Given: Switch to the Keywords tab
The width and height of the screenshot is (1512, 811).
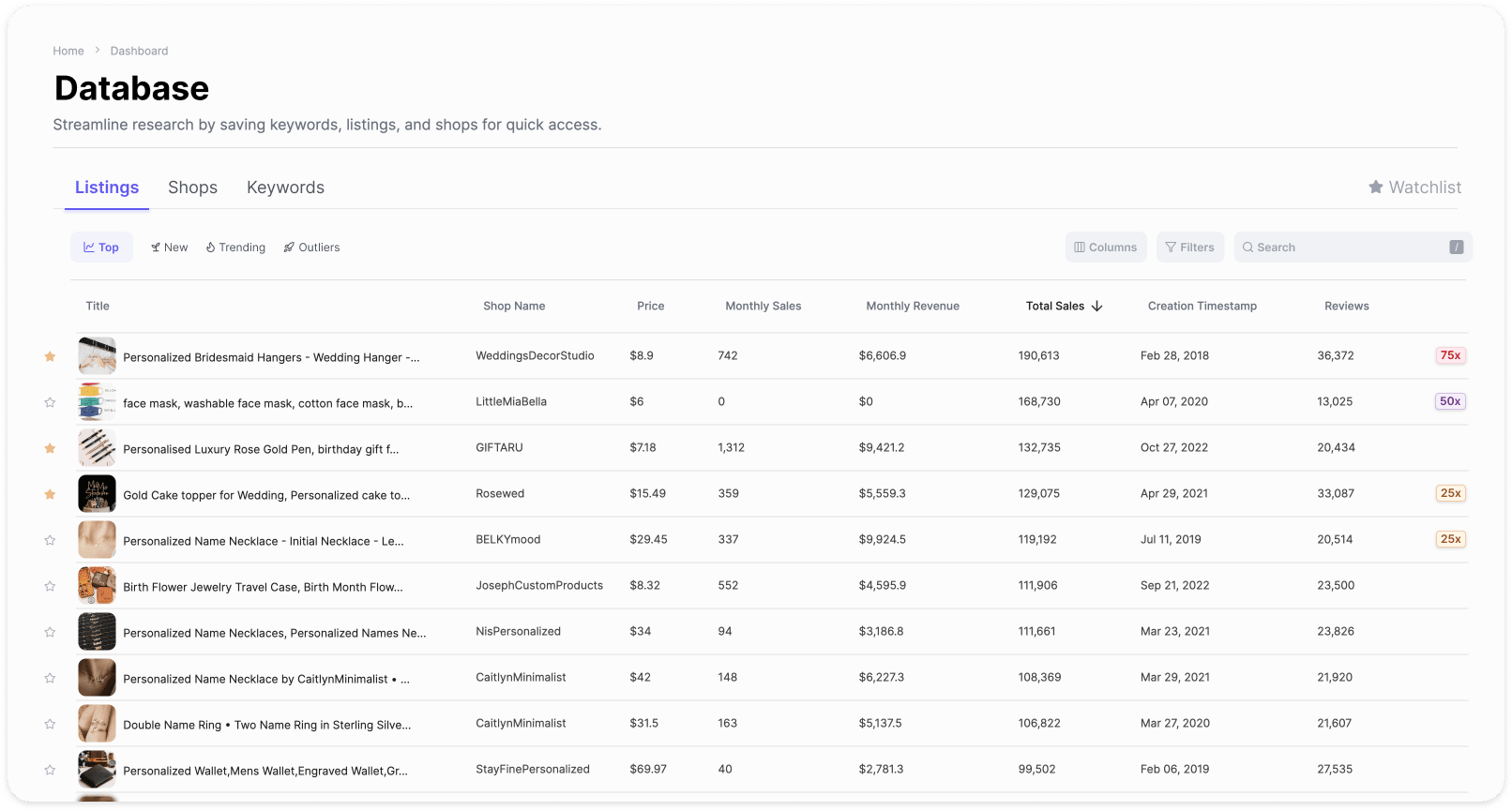Looking at the screenshot, I should click(285, 188).
